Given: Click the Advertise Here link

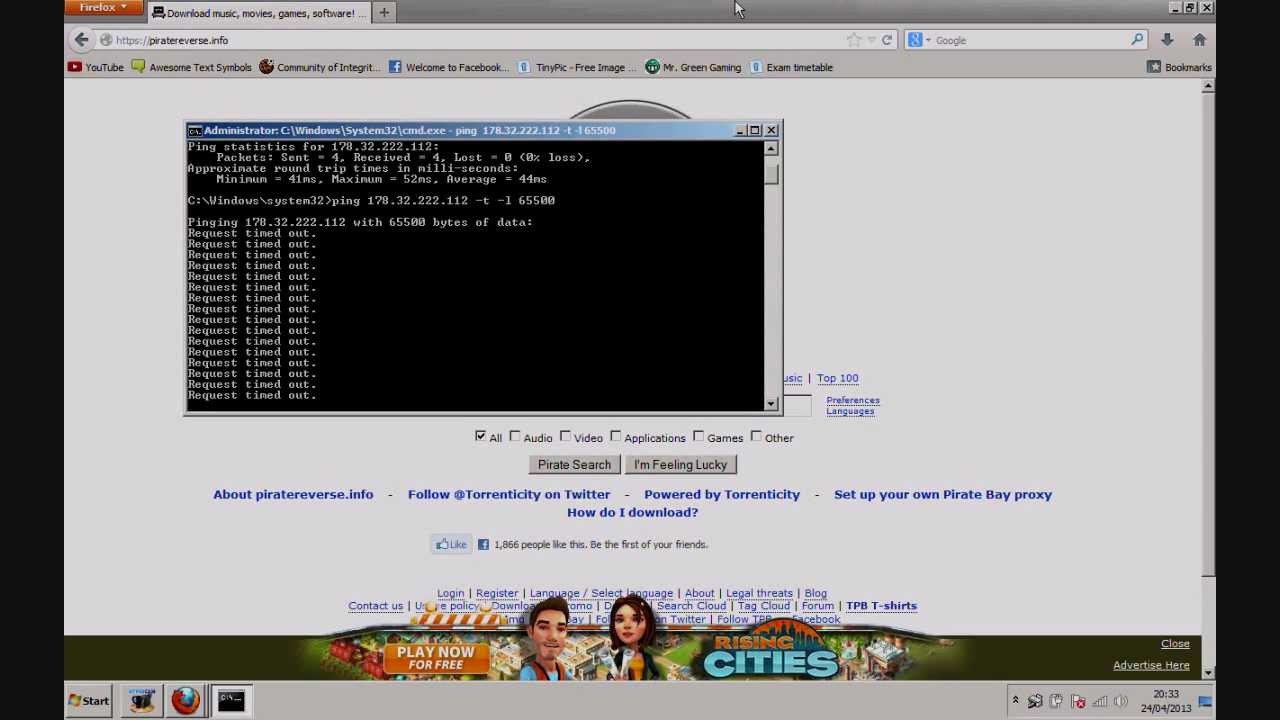Looking at the screenshot, I should 1151,665.
